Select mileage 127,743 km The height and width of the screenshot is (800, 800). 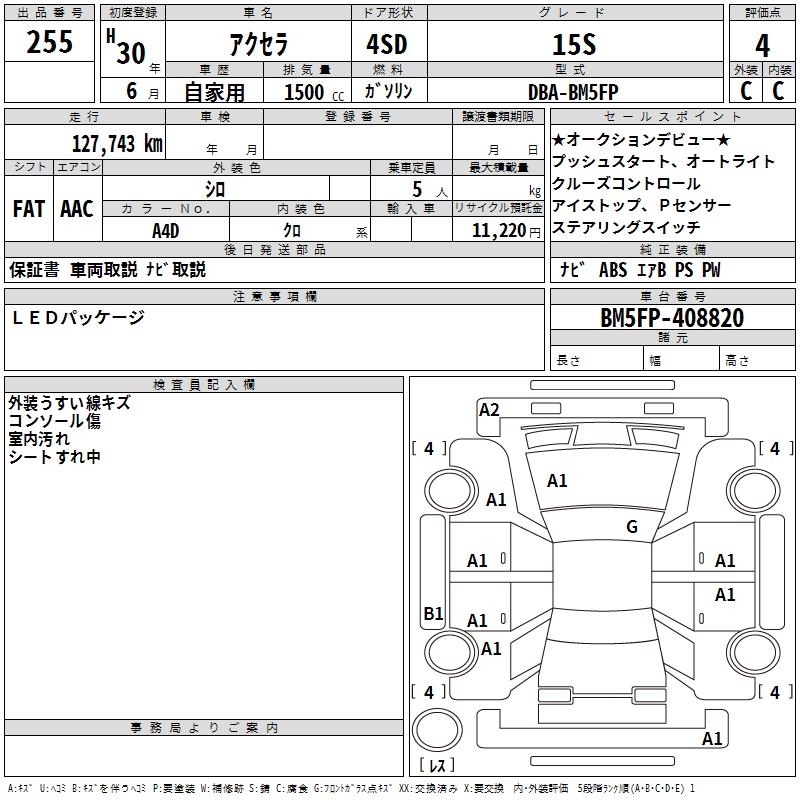point(117,144)
